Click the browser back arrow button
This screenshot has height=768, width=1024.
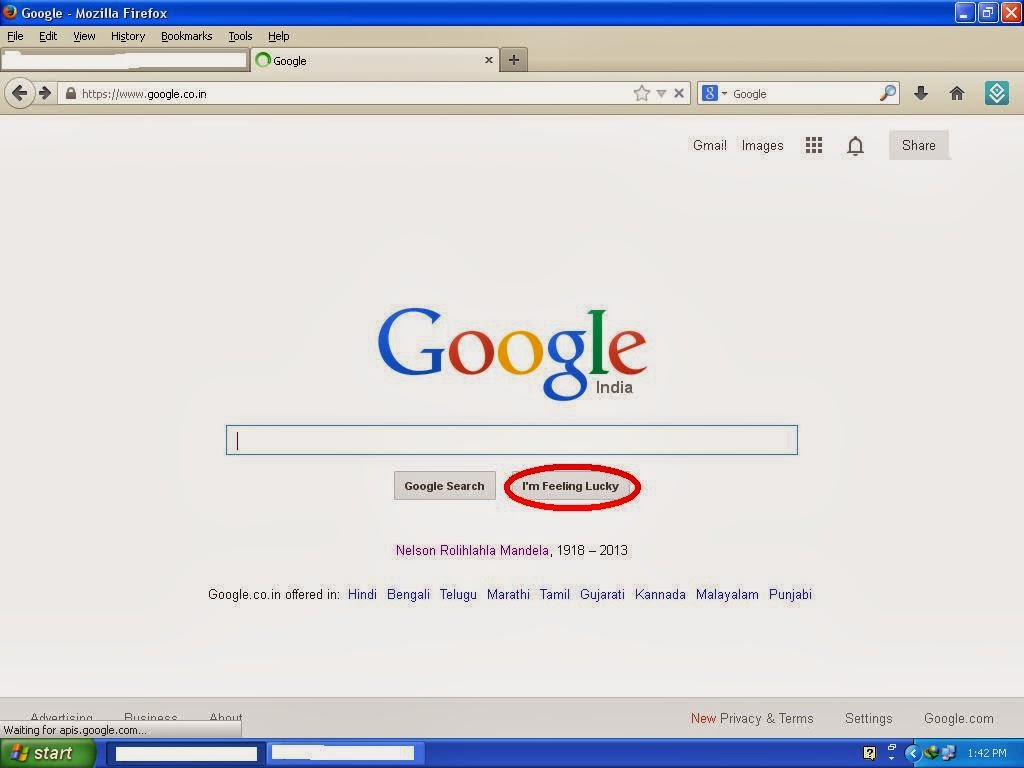point(19,93)
